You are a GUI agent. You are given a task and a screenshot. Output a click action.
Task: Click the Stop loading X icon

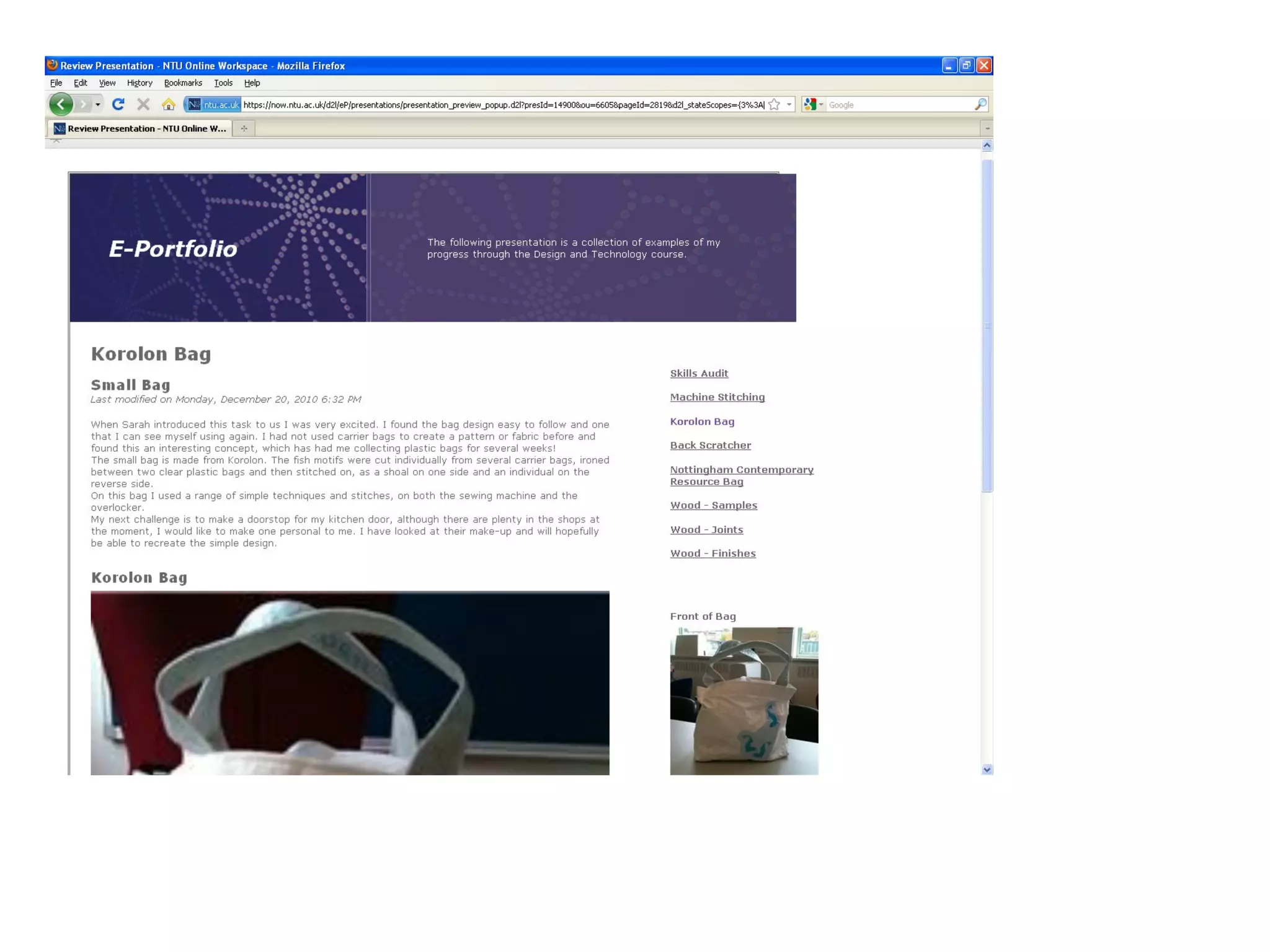(x=143, y=104)
